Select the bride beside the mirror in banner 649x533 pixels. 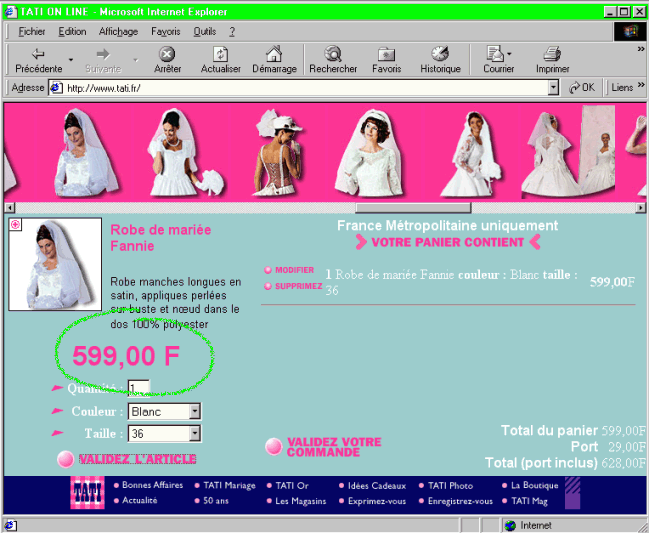coord(567,151)
